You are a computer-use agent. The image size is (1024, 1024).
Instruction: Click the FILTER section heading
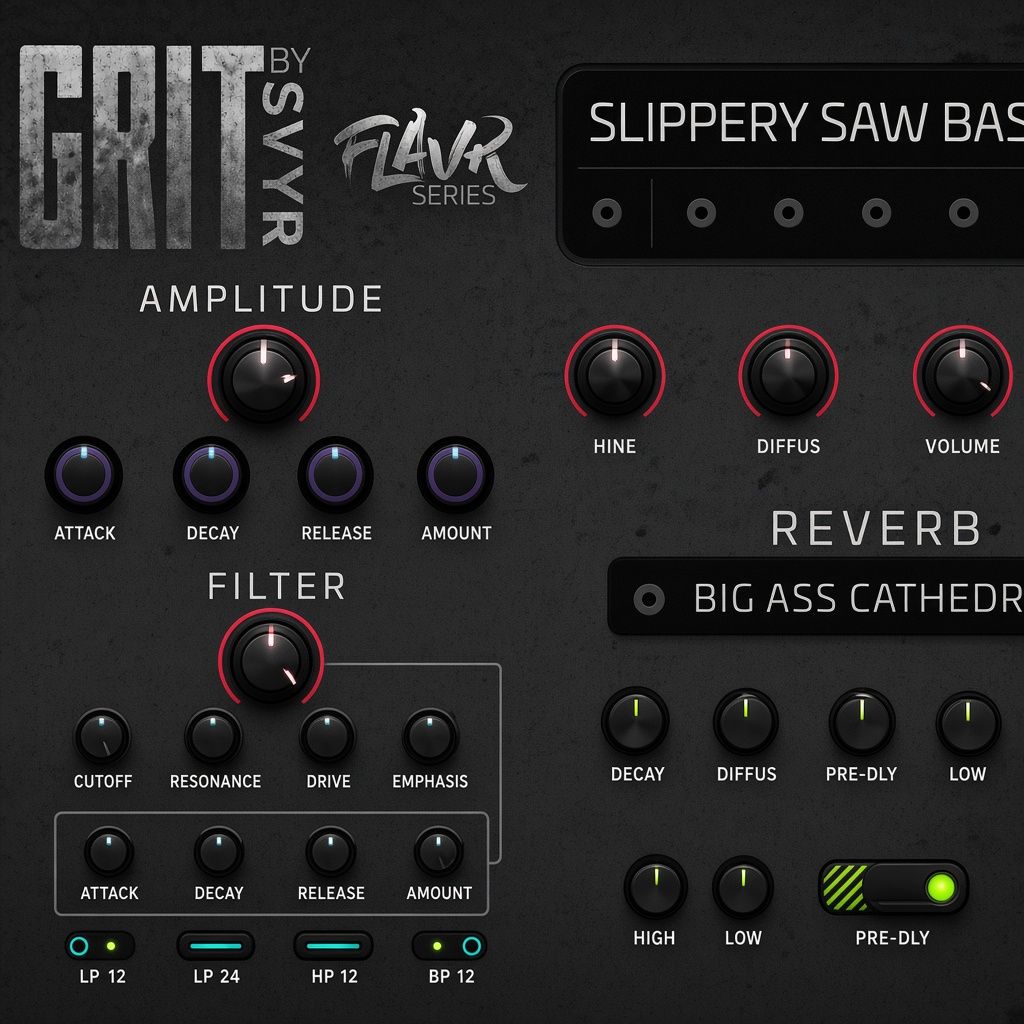point(276,586)
